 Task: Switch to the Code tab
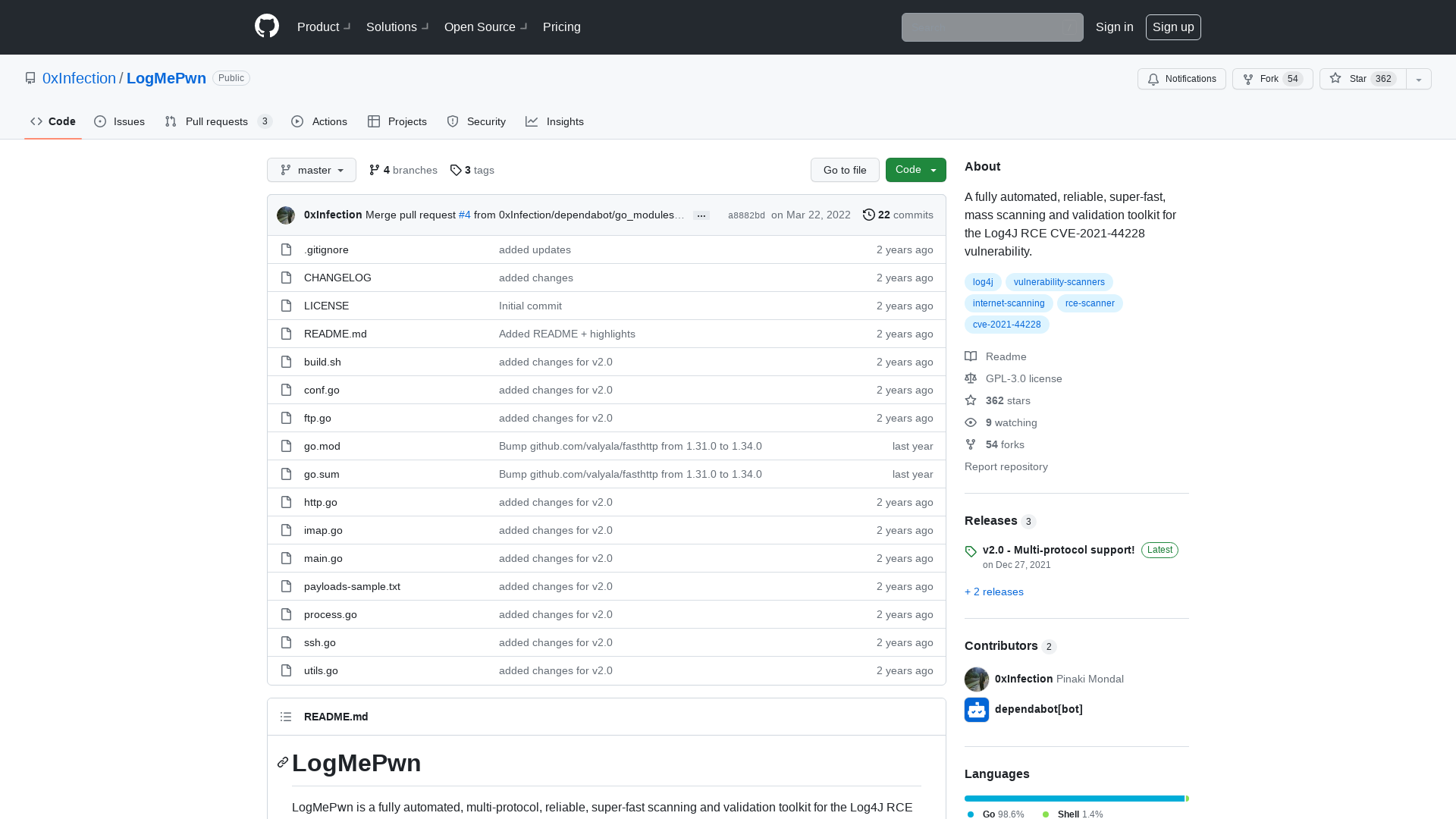pos(53,121)
